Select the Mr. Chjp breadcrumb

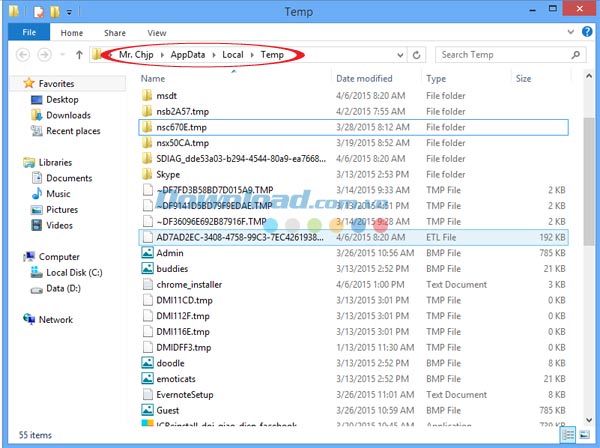[x=136, y=55]
